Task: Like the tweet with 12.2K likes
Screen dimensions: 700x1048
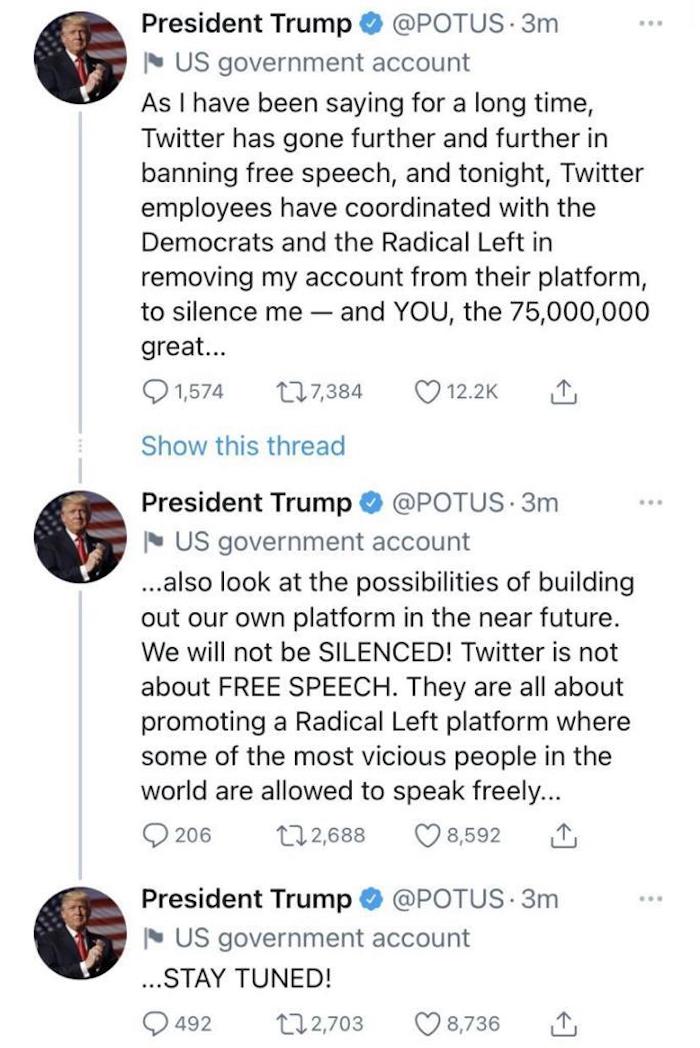Action: 426,393
